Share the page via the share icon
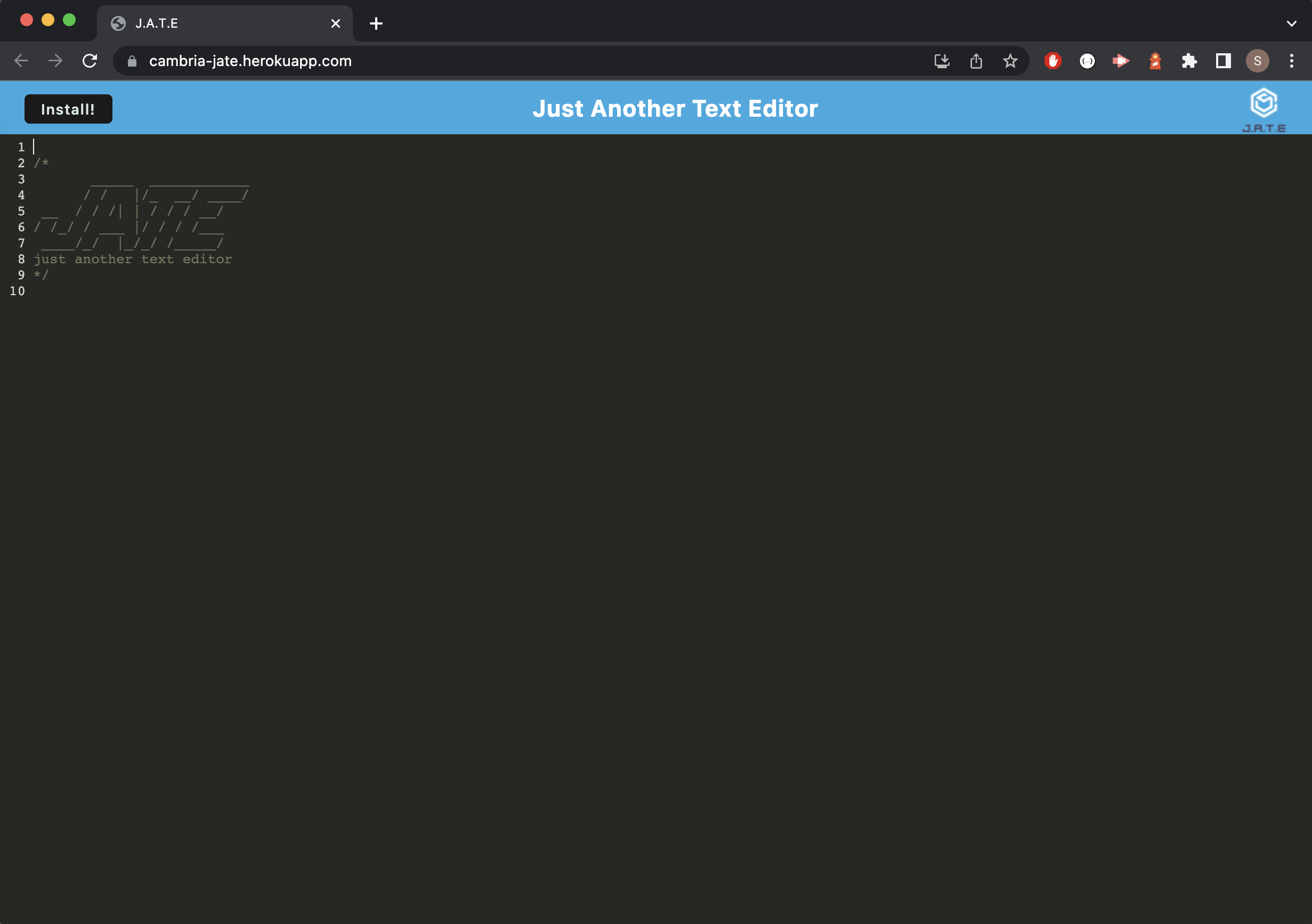The image size is (1312, 924). [976, 61]
